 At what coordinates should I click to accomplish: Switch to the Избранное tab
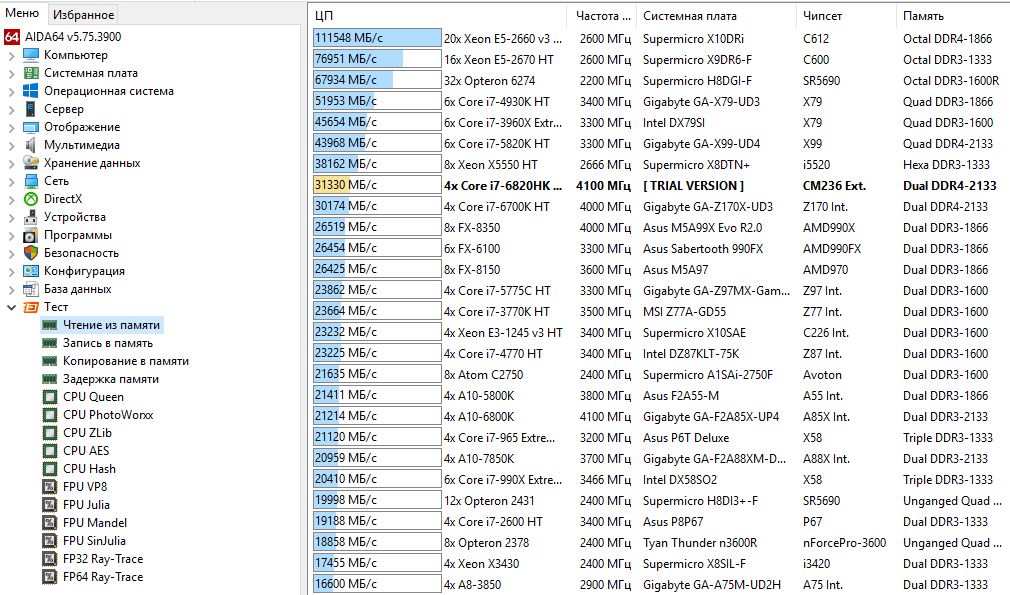pos(83,14)
